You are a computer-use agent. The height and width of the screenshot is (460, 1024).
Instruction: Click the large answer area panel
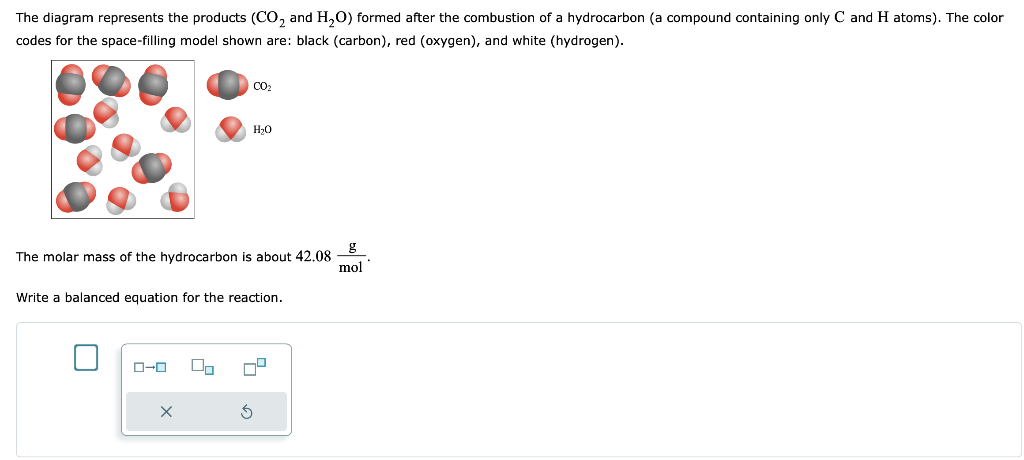[x=519, y=389]
